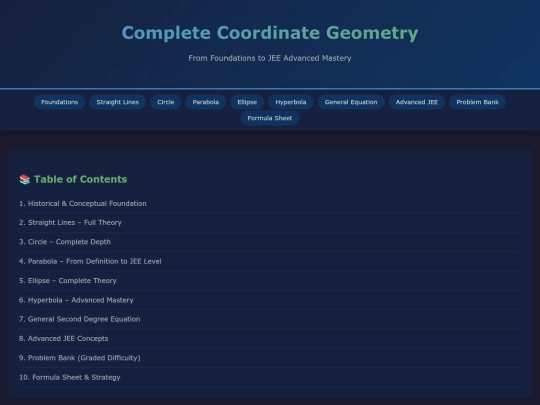540x405 pixels.
Task: Open '5. Ellipse – Complete Theory'
Action: [68, 281]
